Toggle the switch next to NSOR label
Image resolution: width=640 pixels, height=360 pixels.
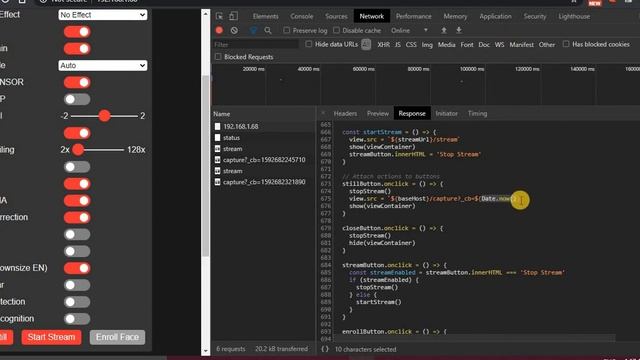77,82
